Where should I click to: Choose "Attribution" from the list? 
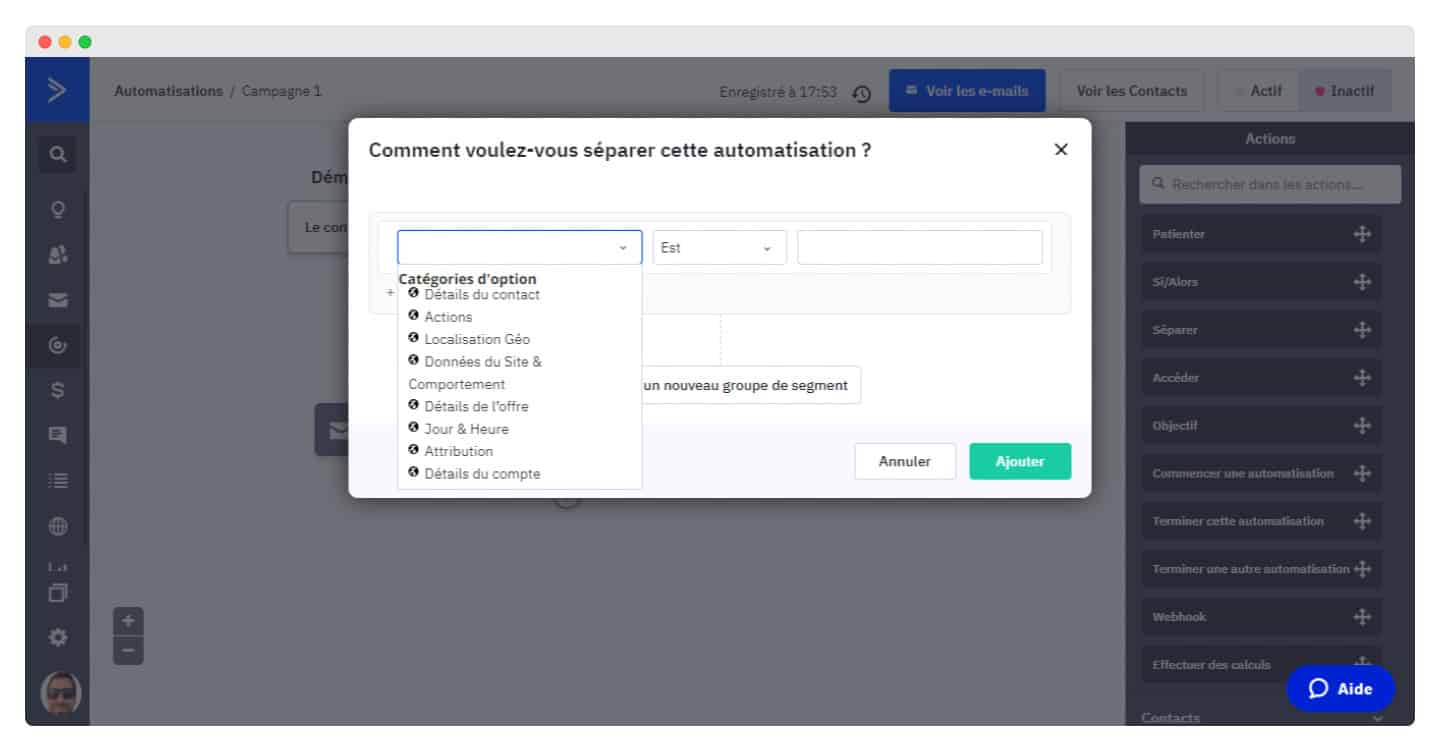point(450,451)
